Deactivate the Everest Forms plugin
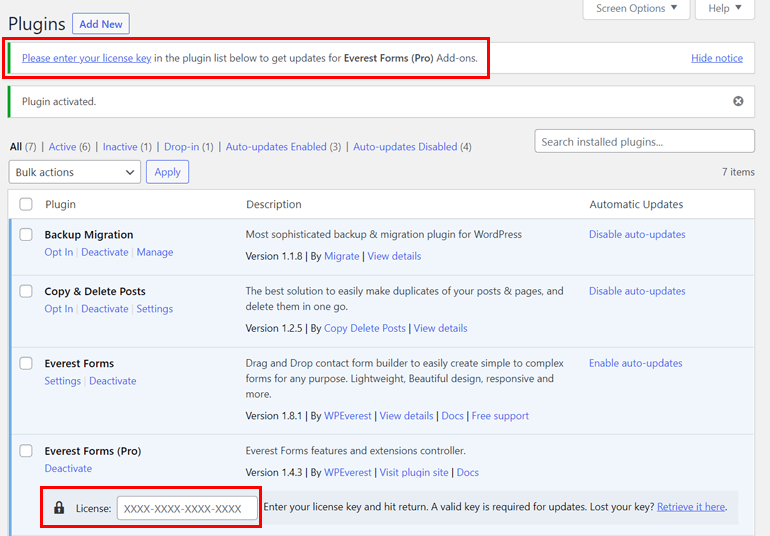The width and height of the screenshot is (770, 536). (x=112, y=381)
